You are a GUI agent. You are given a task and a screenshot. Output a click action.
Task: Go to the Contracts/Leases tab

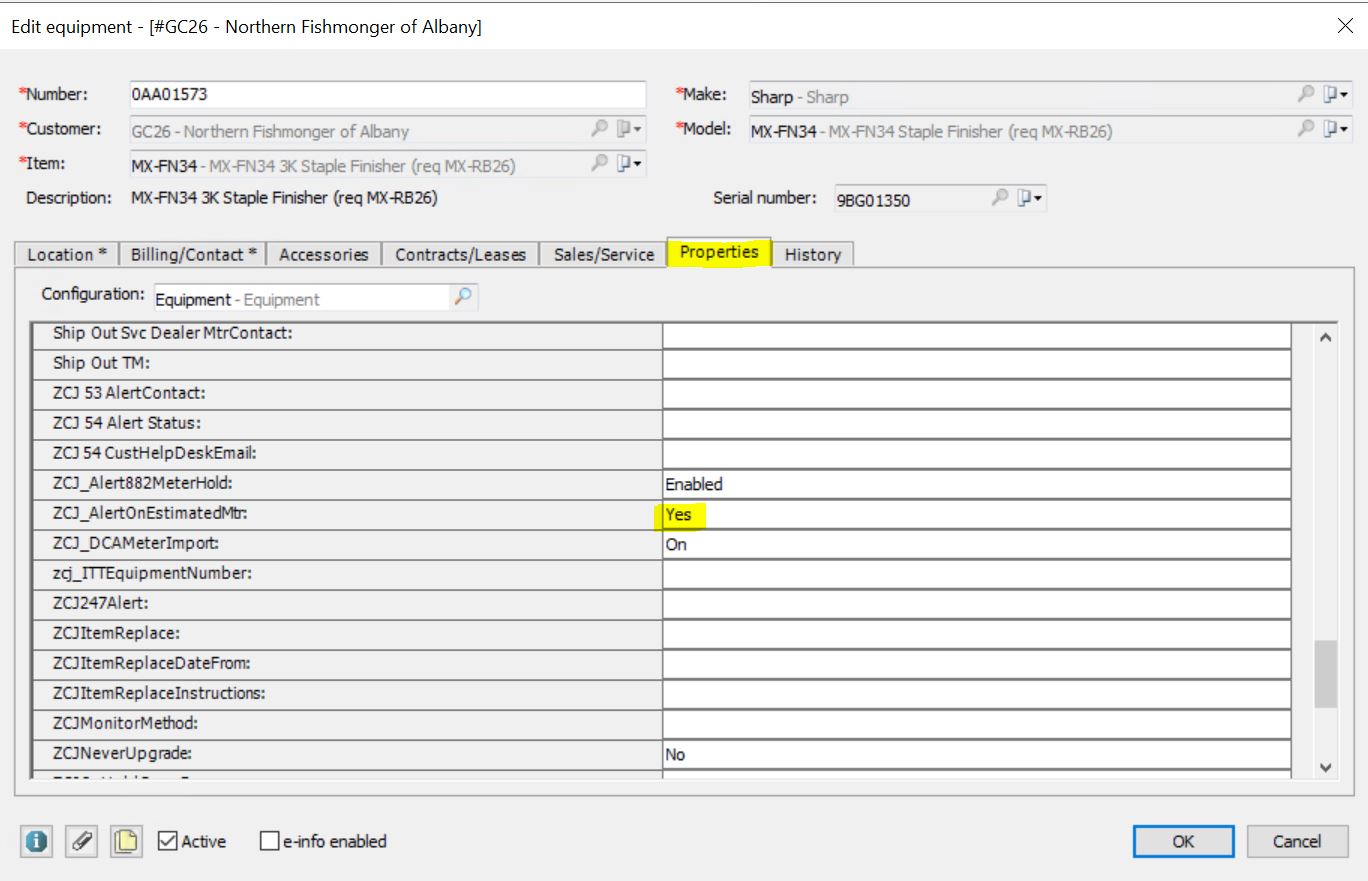point(460,254)
